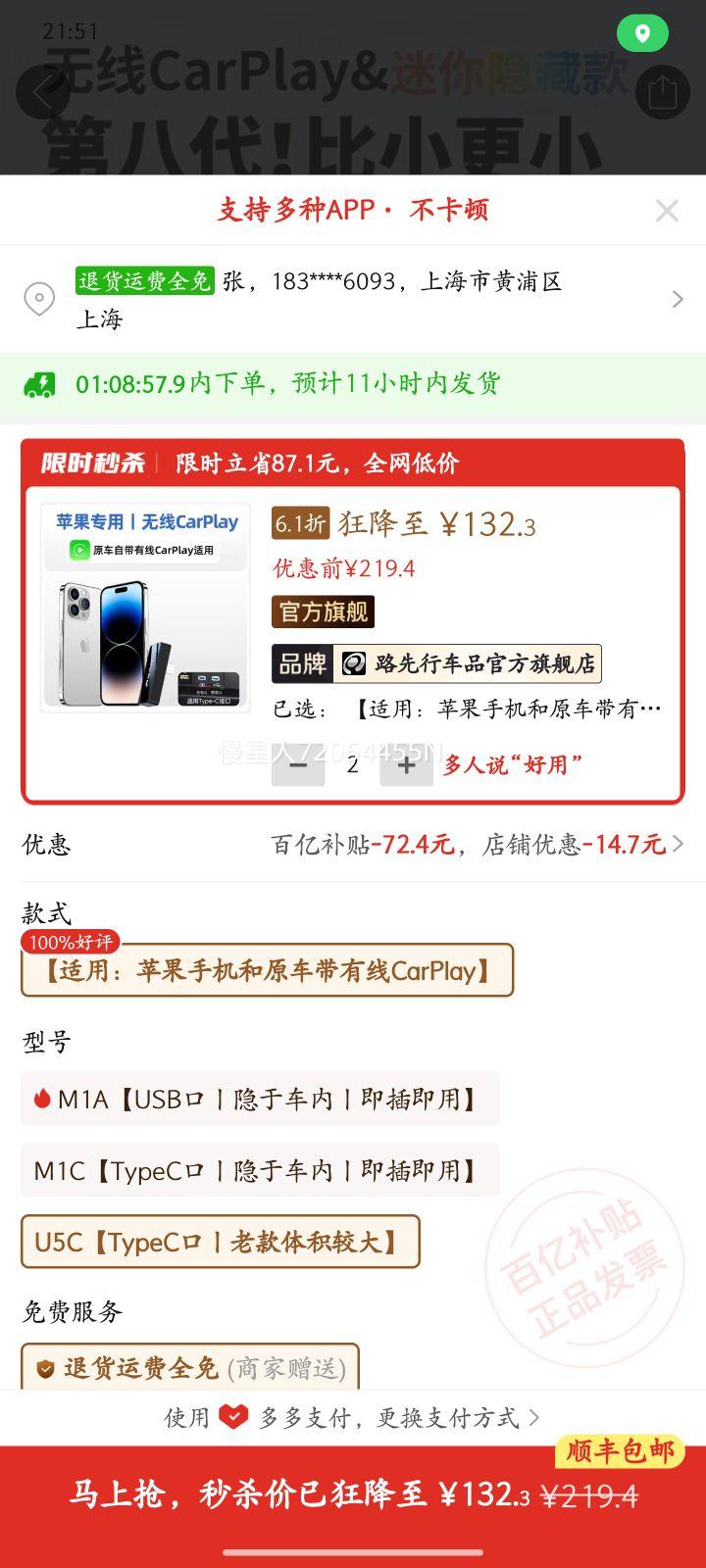Viewport: 706px width, 1568px height.
Task: Decrease quantity with the minus button
Action: 298,765
